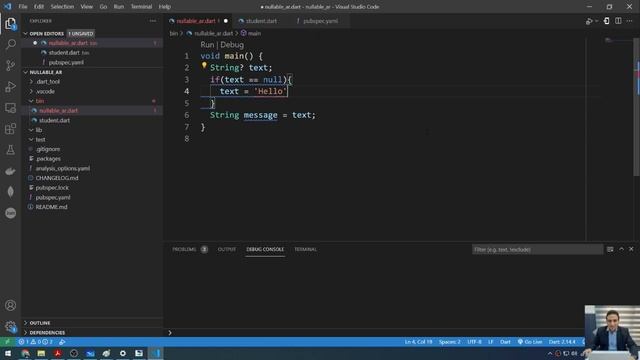Open Explorer panel More Actions ellipsis

pos(153,21)
